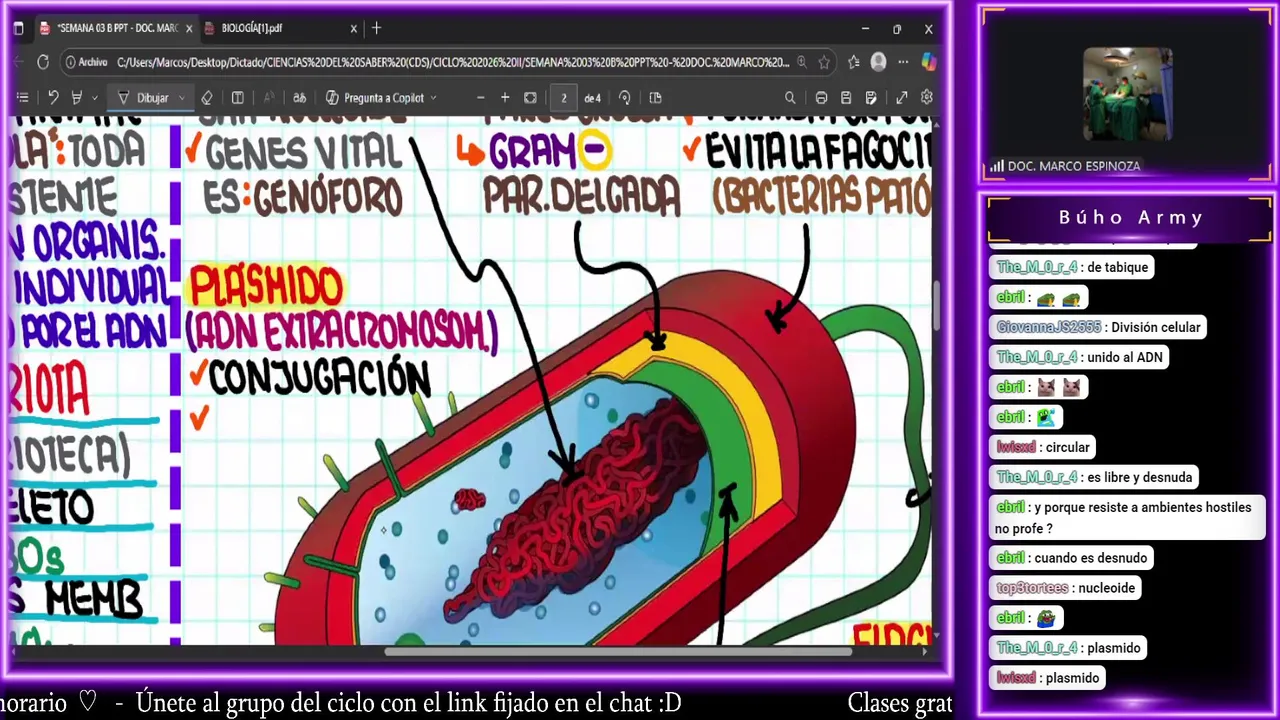The width and height of the screenshot is (1280, 720).
Task: Click chat message 'de tabique'
Action: tap(1070, 267)
